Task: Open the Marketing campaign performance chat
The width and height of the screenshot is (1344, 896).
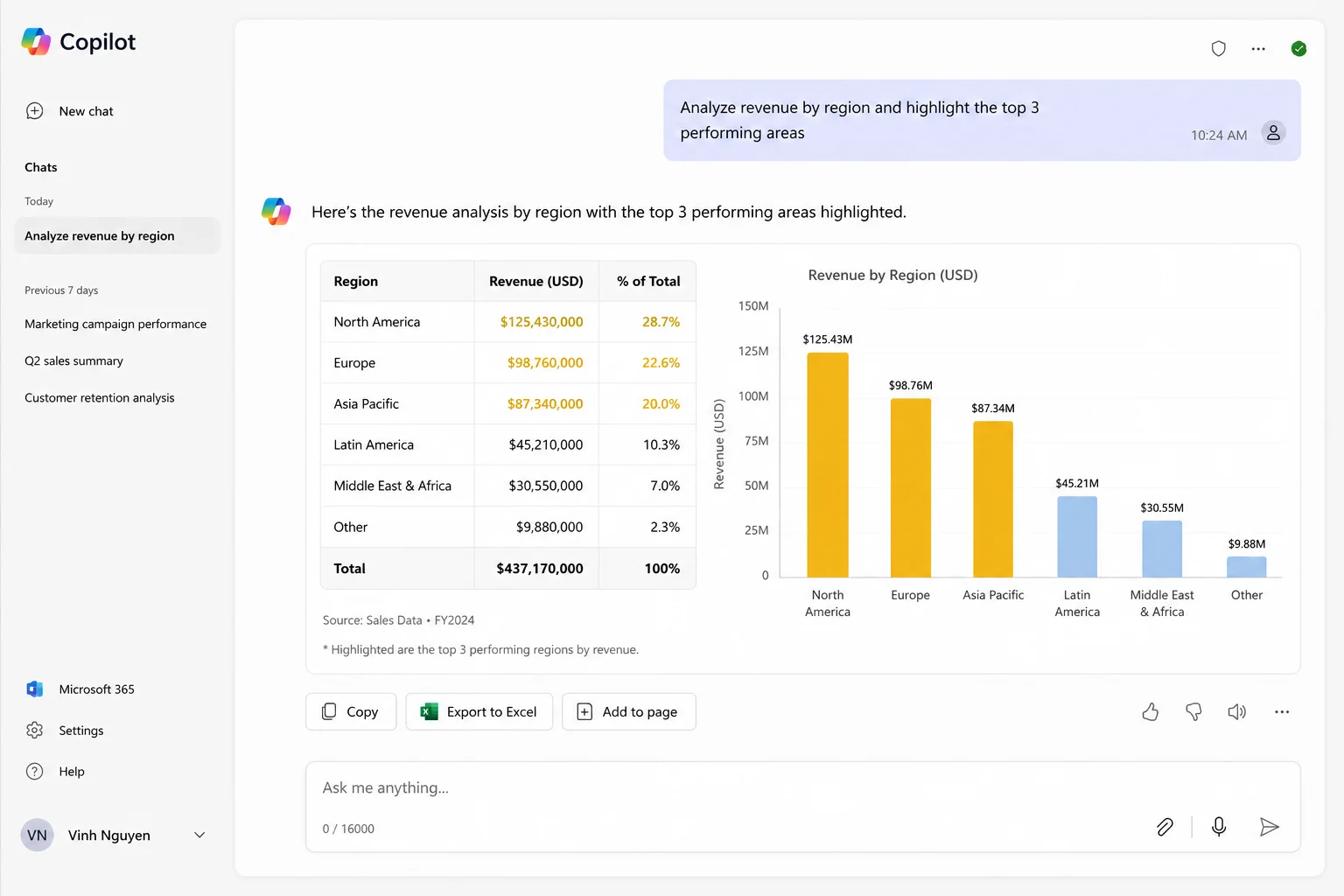Action: click(115, 324)
